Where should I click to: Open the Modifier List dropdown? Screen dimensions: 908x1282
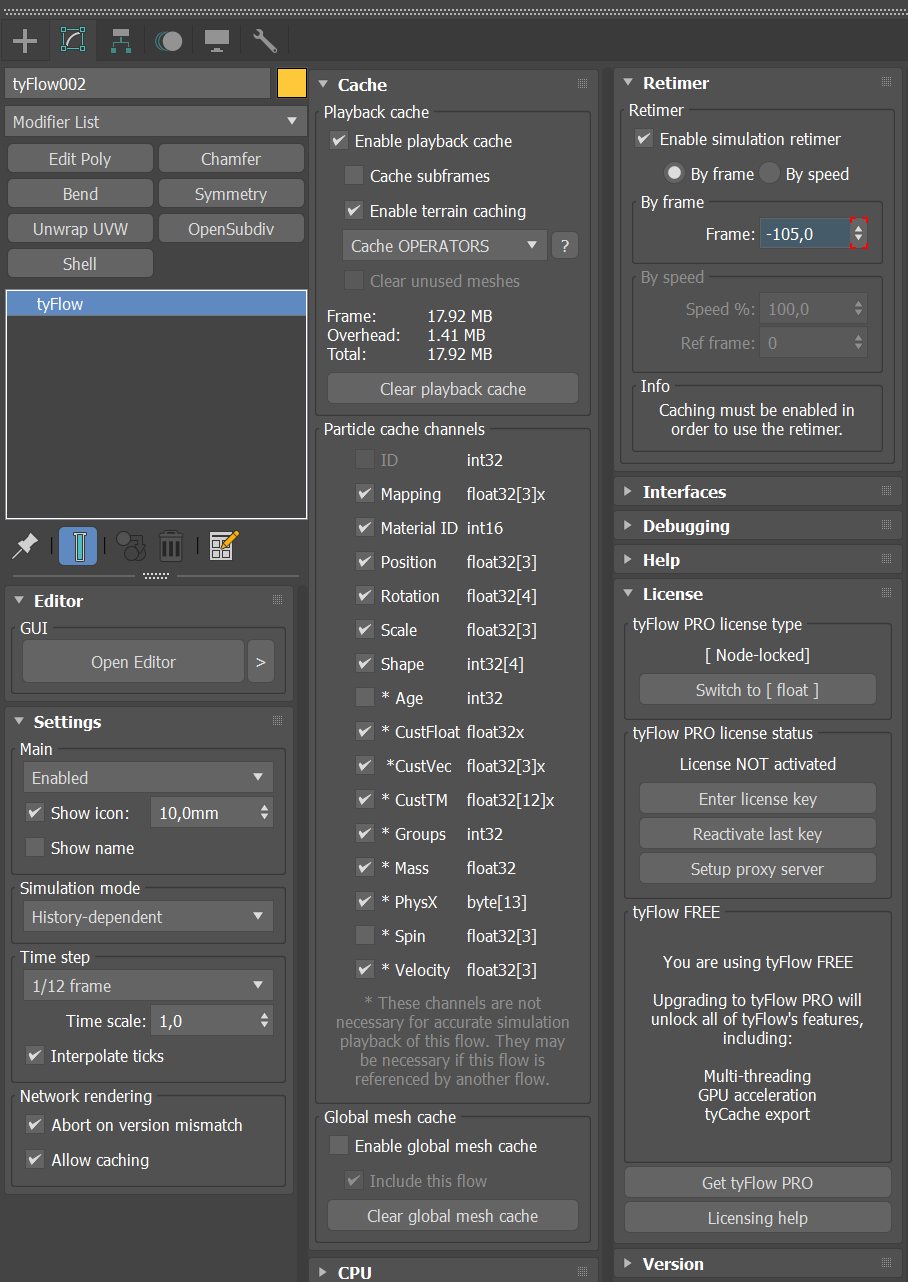pyautogui.click(x=156, y=122)
